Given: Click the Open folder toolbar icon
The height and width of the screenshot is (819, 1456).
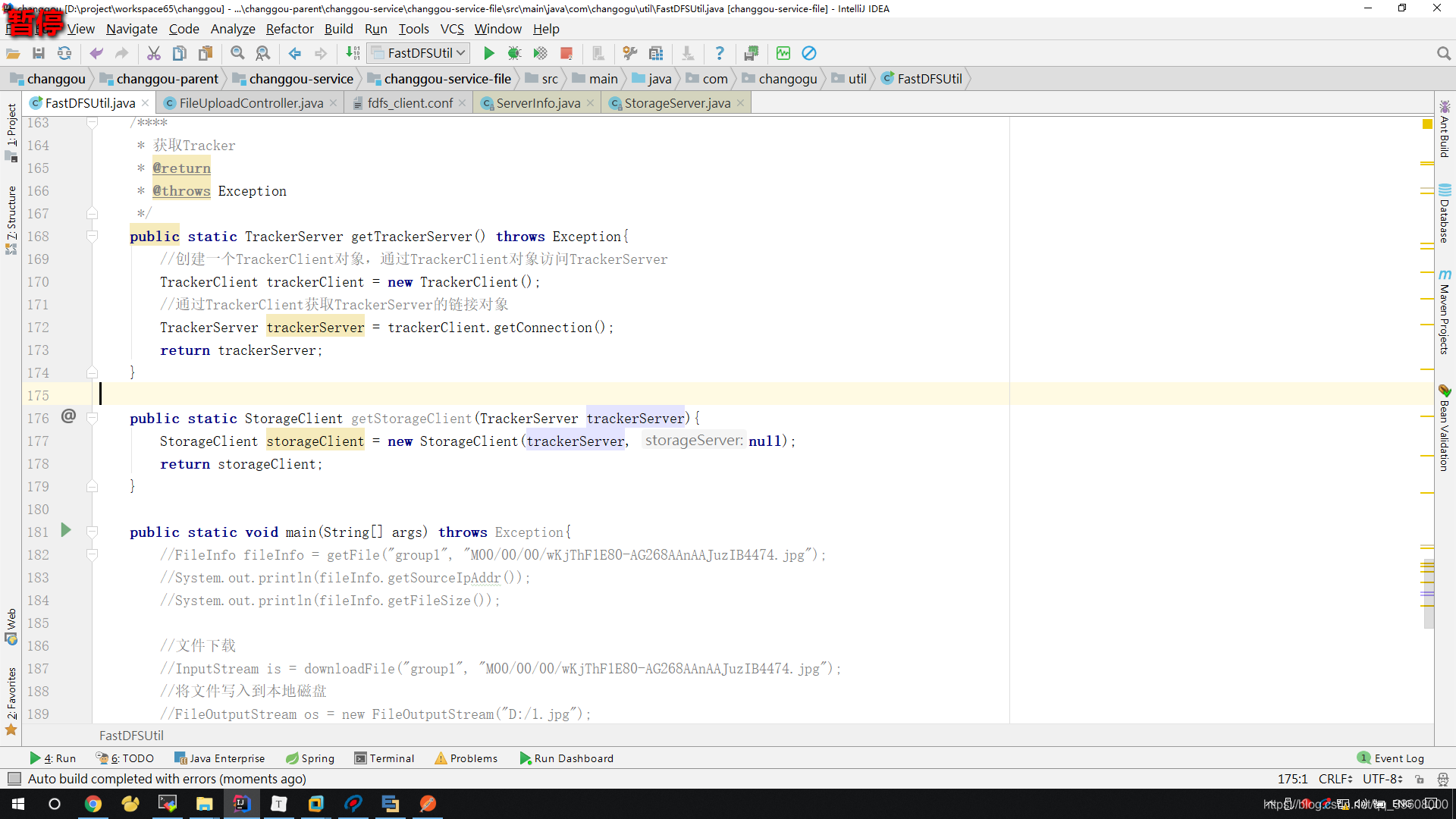Looking at the screenshot, I should (x=13, y=53).
